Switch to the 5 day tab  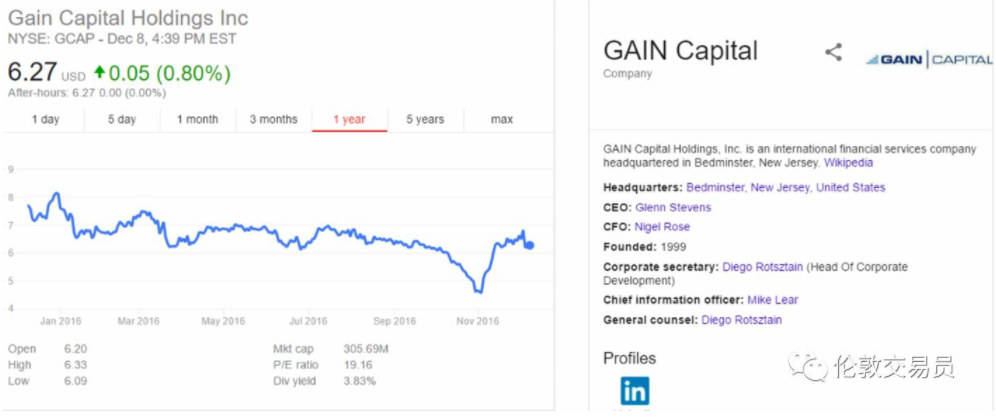(122, 120)
